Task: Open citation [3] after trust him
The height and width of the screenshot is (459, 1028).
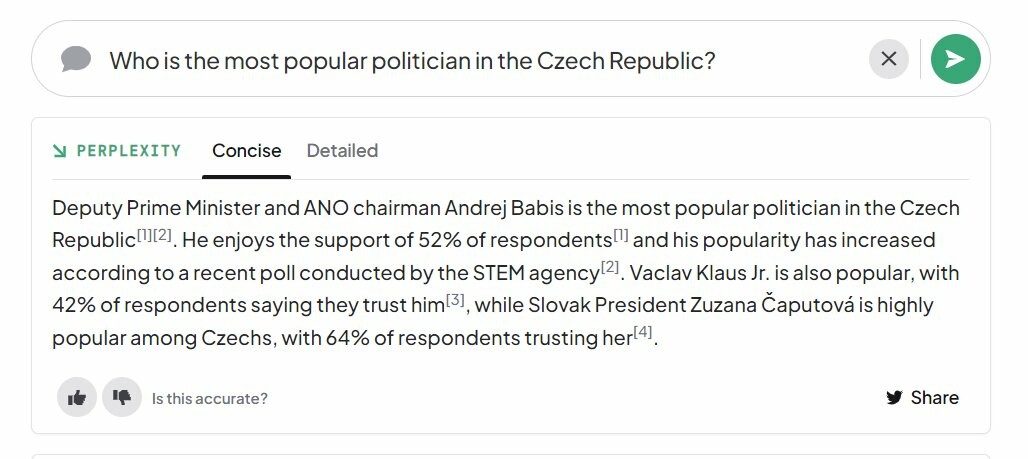Action: pos(455,300)
